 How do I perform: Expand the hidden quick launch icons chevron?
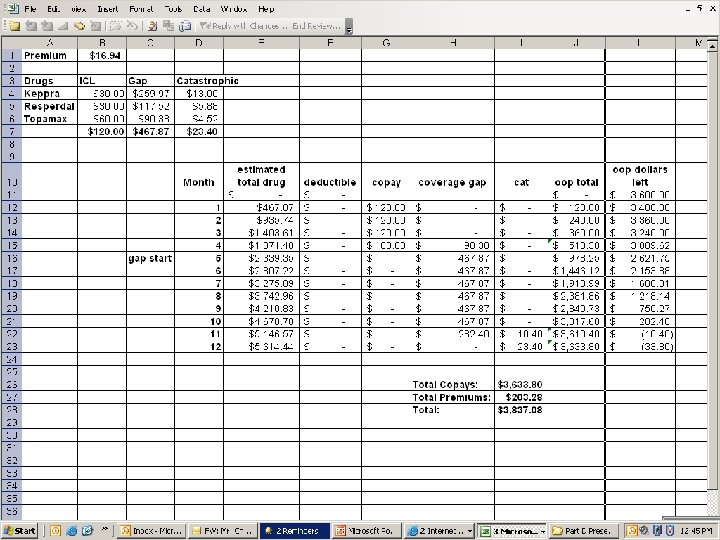104,529
